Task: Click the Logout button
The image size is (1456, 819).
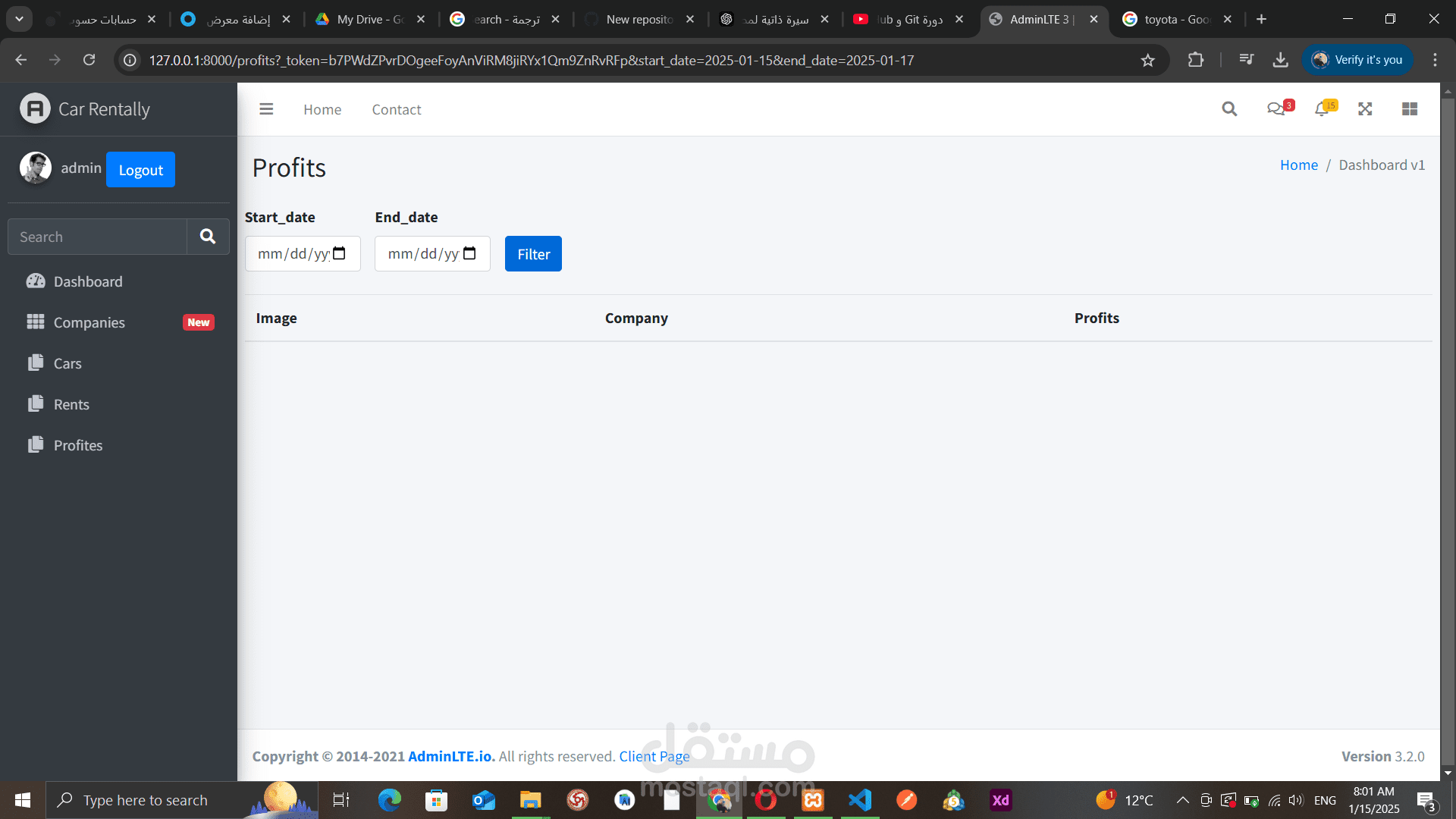Action: (140, 170)
